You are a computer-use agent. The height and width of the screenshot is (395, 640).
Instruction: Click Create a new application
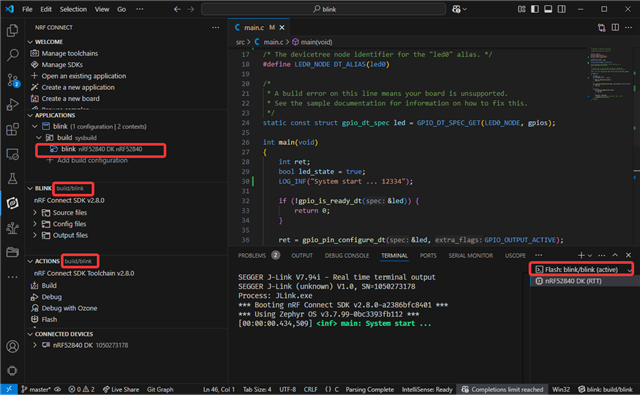(x=78, y=87)
